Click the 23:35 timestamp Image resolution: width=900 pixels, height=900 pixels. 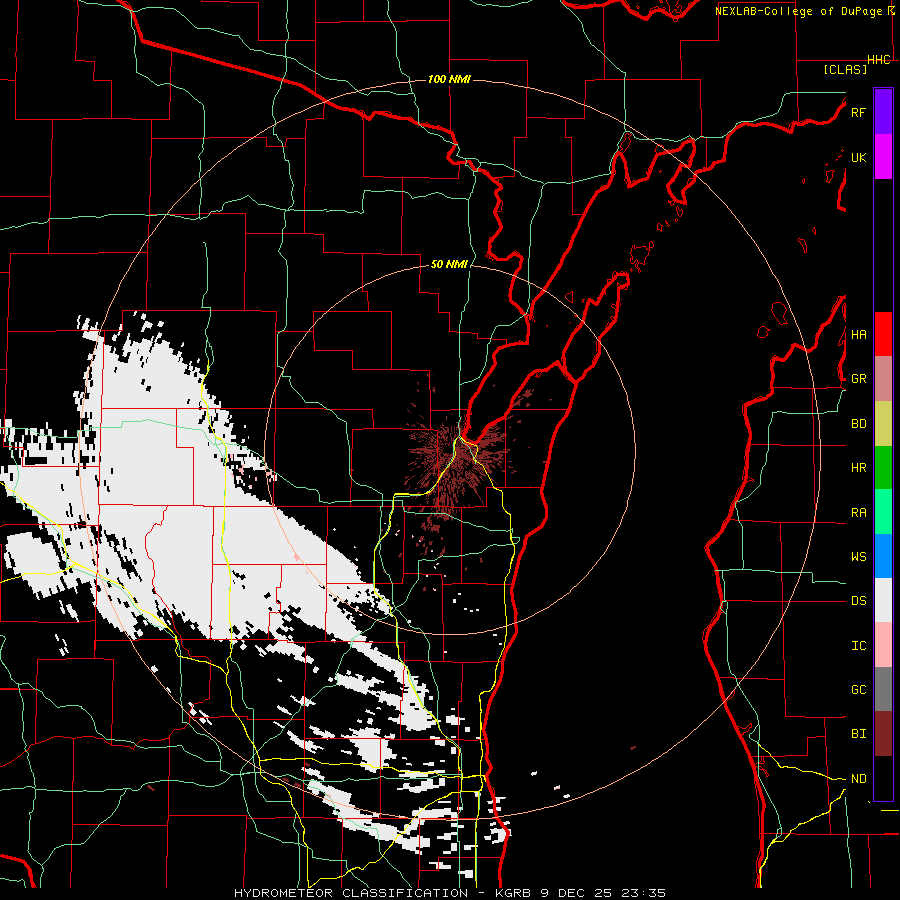tap(645, 893)
